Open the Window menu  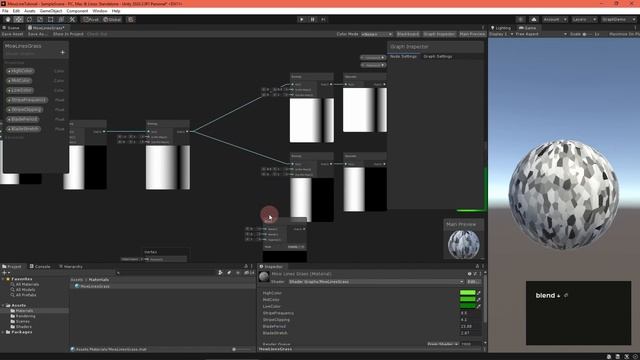tap(100, 11)
